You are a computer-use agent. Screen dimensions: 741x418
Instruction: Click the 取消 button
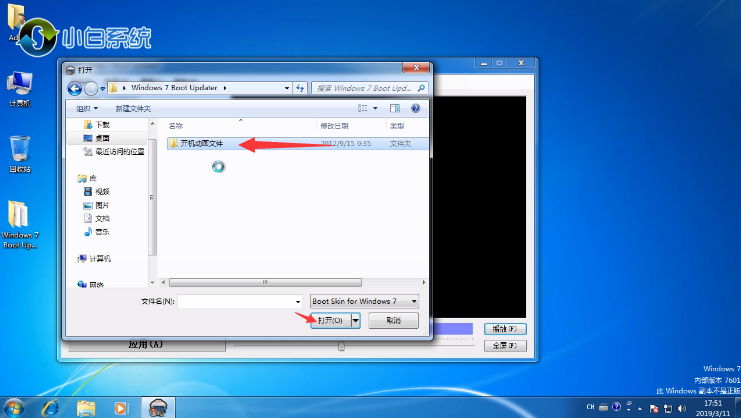pos(393,320)
